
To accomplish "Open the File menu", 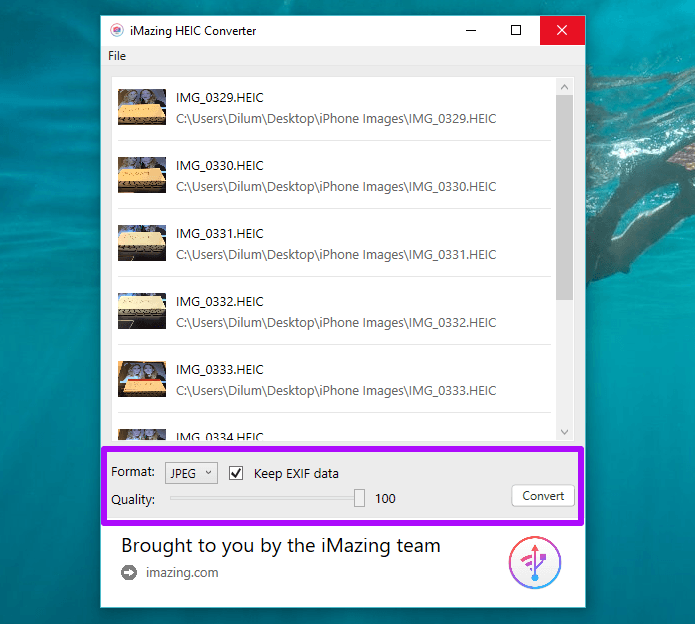I will 117,56.
